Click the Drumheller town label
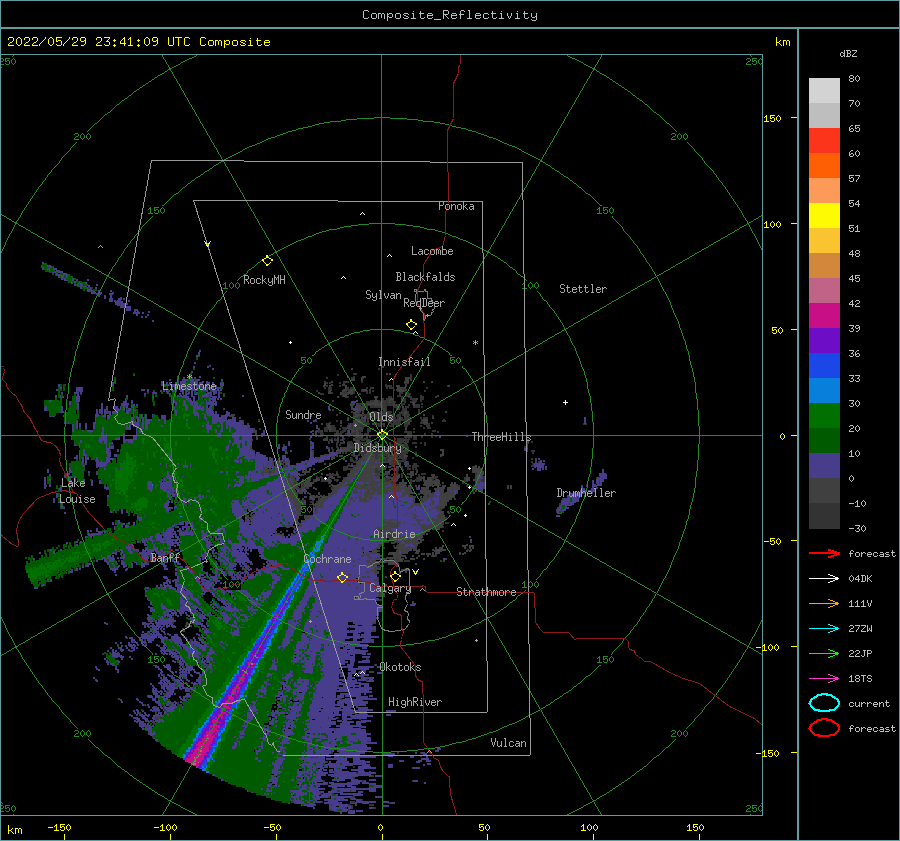The height and width of the screenshot is (841, 900). pos(586,493)
